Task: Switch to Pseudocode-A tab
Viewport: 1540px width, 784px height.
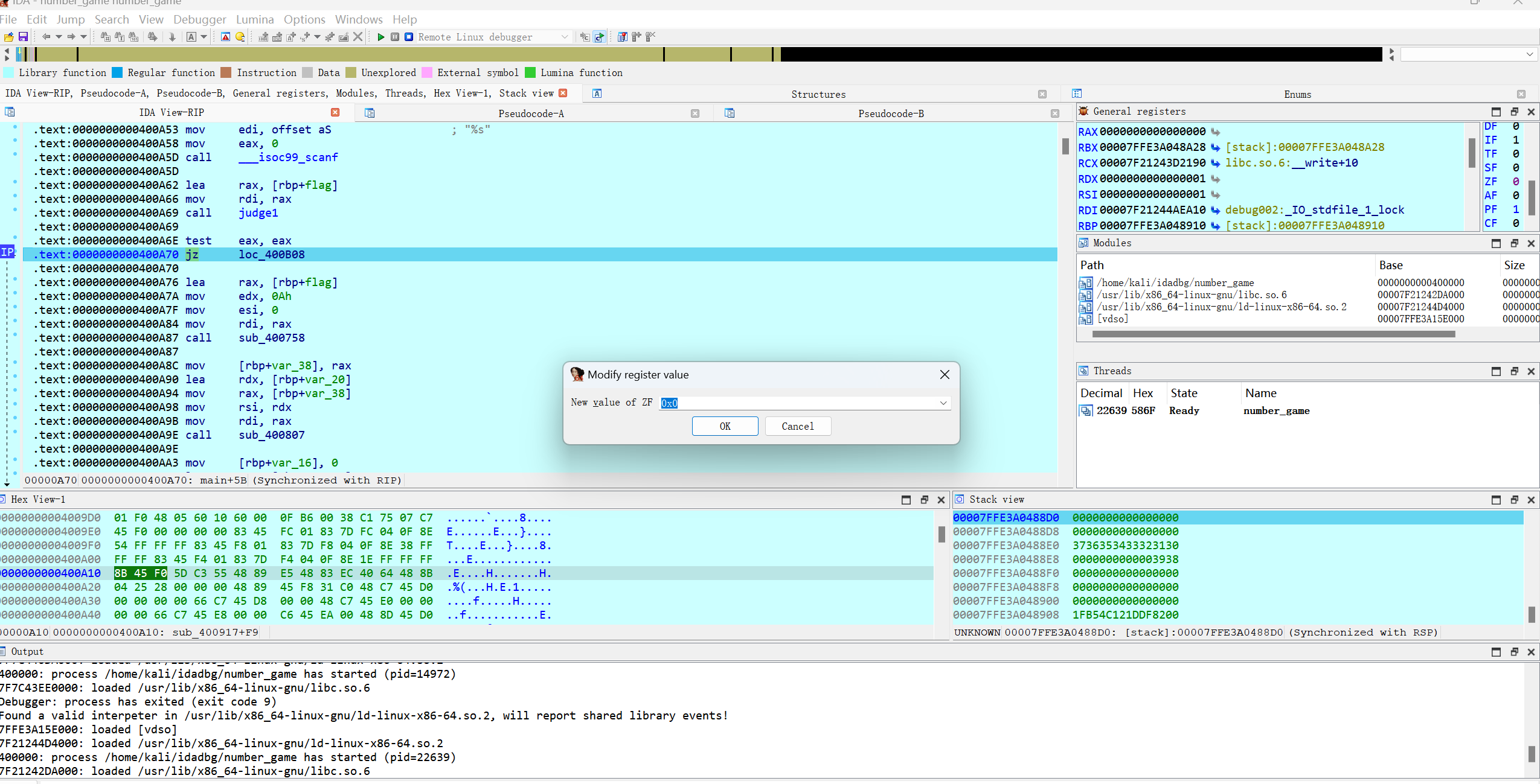Action: [x=531, y=113]
